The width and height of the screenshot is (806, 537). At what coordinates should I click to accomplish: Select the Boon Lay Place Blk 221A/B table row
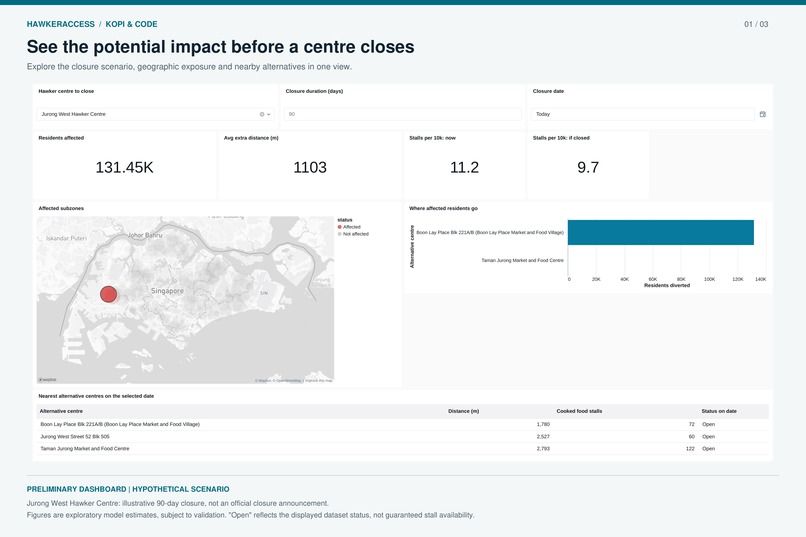pos(402,424)
